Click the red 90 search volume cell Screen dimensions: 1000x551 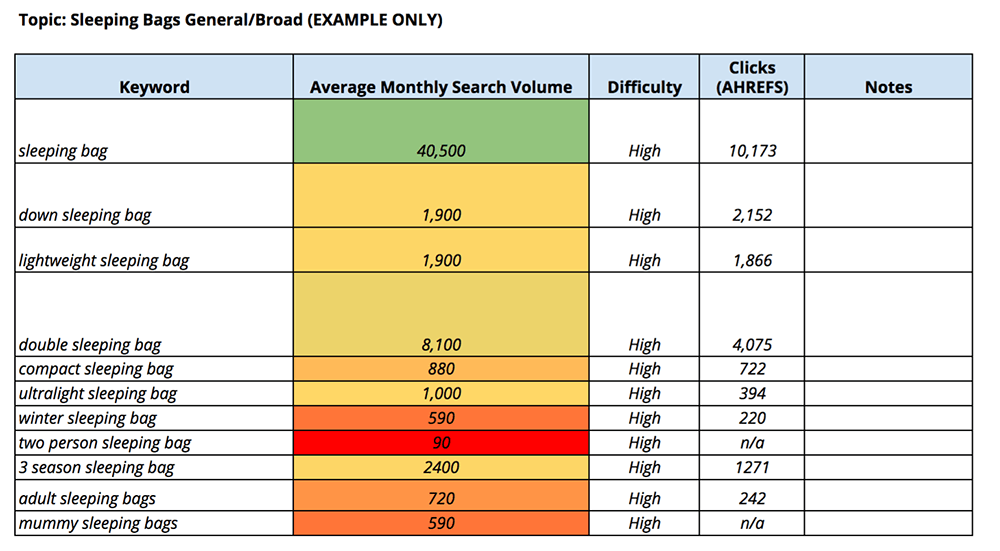pos(441,443)
